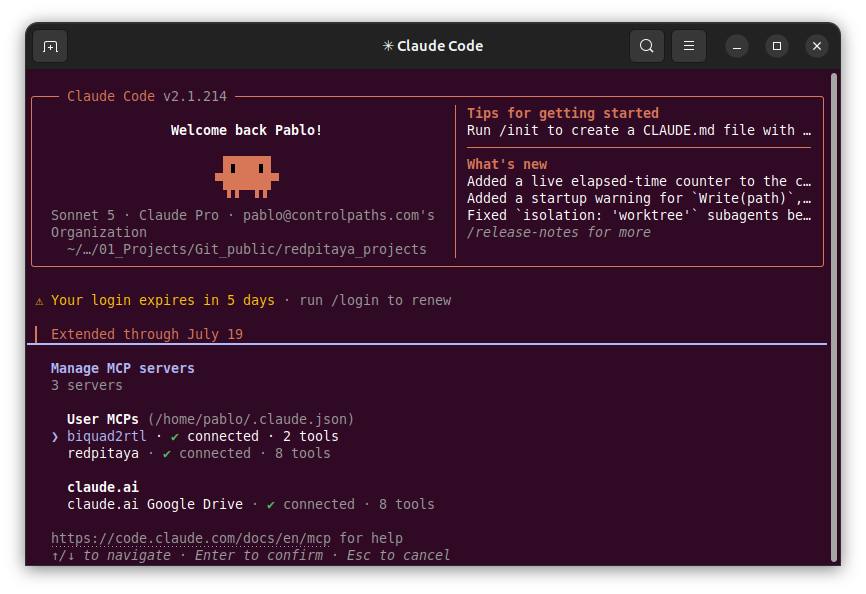Click the "Run /init to create" tip line
This screenshot has height=594, width=866.
pyautogui.click(x=639, y=130)
